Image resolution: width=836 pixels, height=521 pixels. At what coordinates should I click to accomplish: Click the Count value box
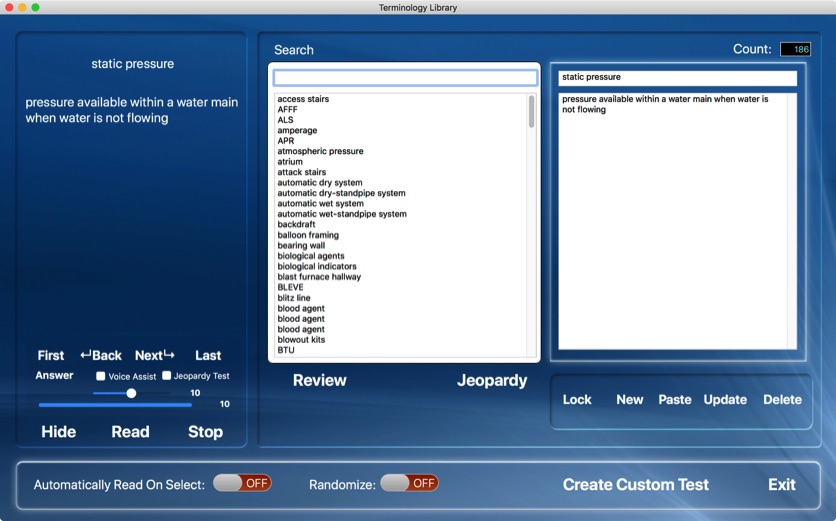pos(795,49)
